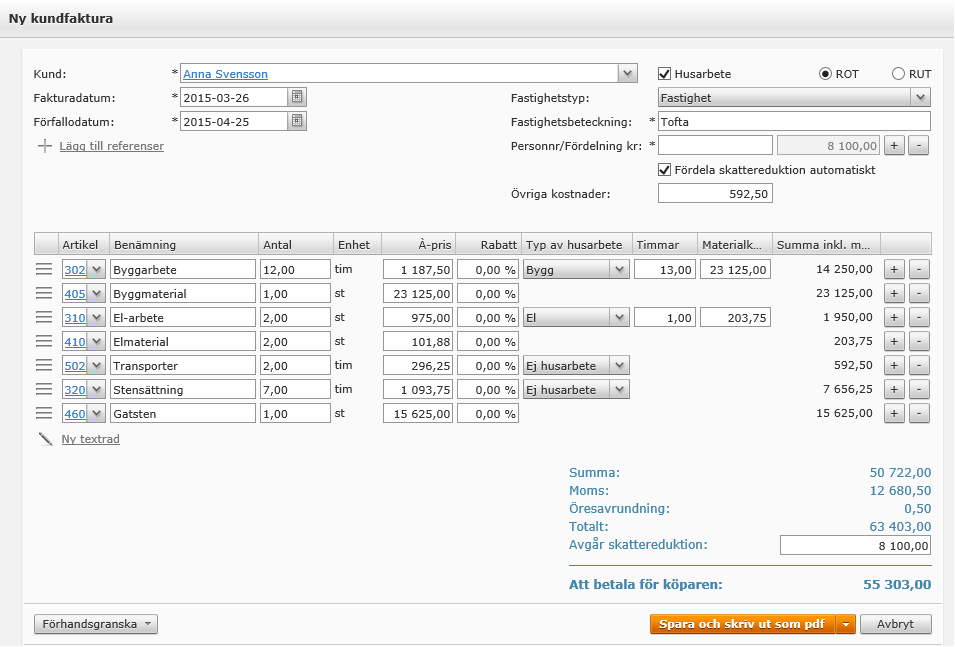Click minus icon on Byggmaterial row

coord(920,293)
